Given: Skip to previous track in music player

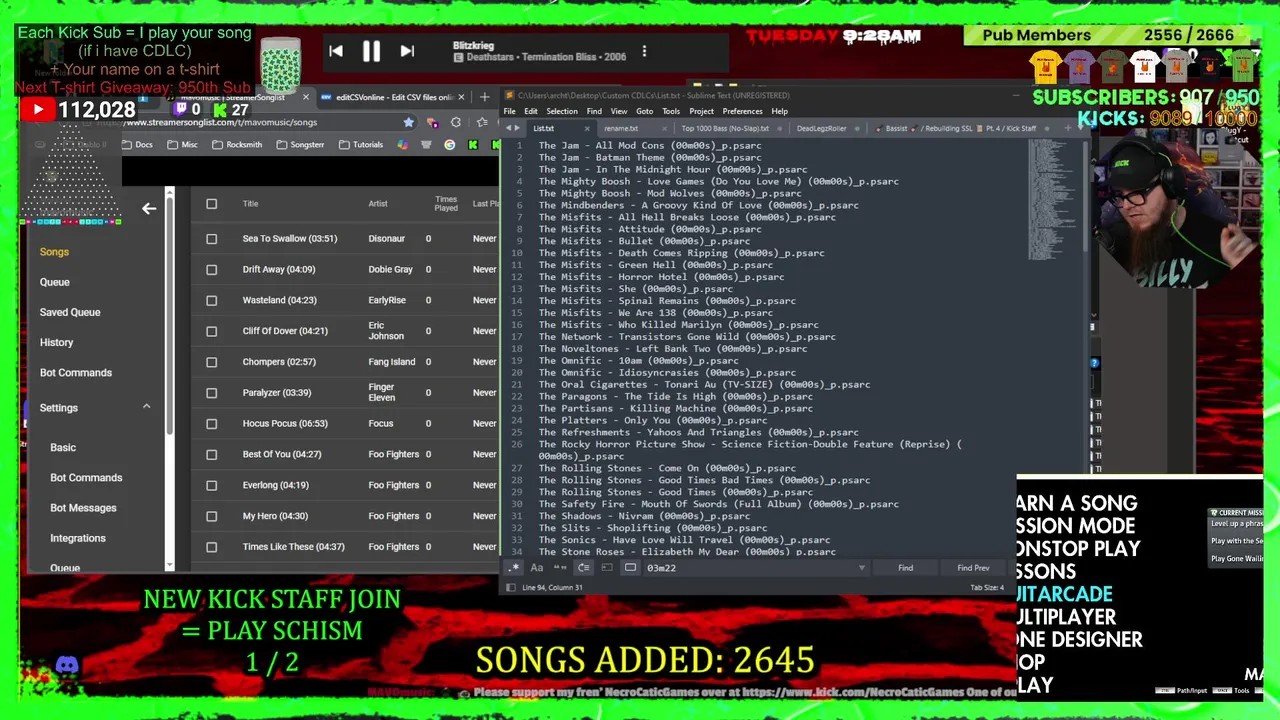Looking at the screenshot, I should pyautogui.click(x=336, y=51).
